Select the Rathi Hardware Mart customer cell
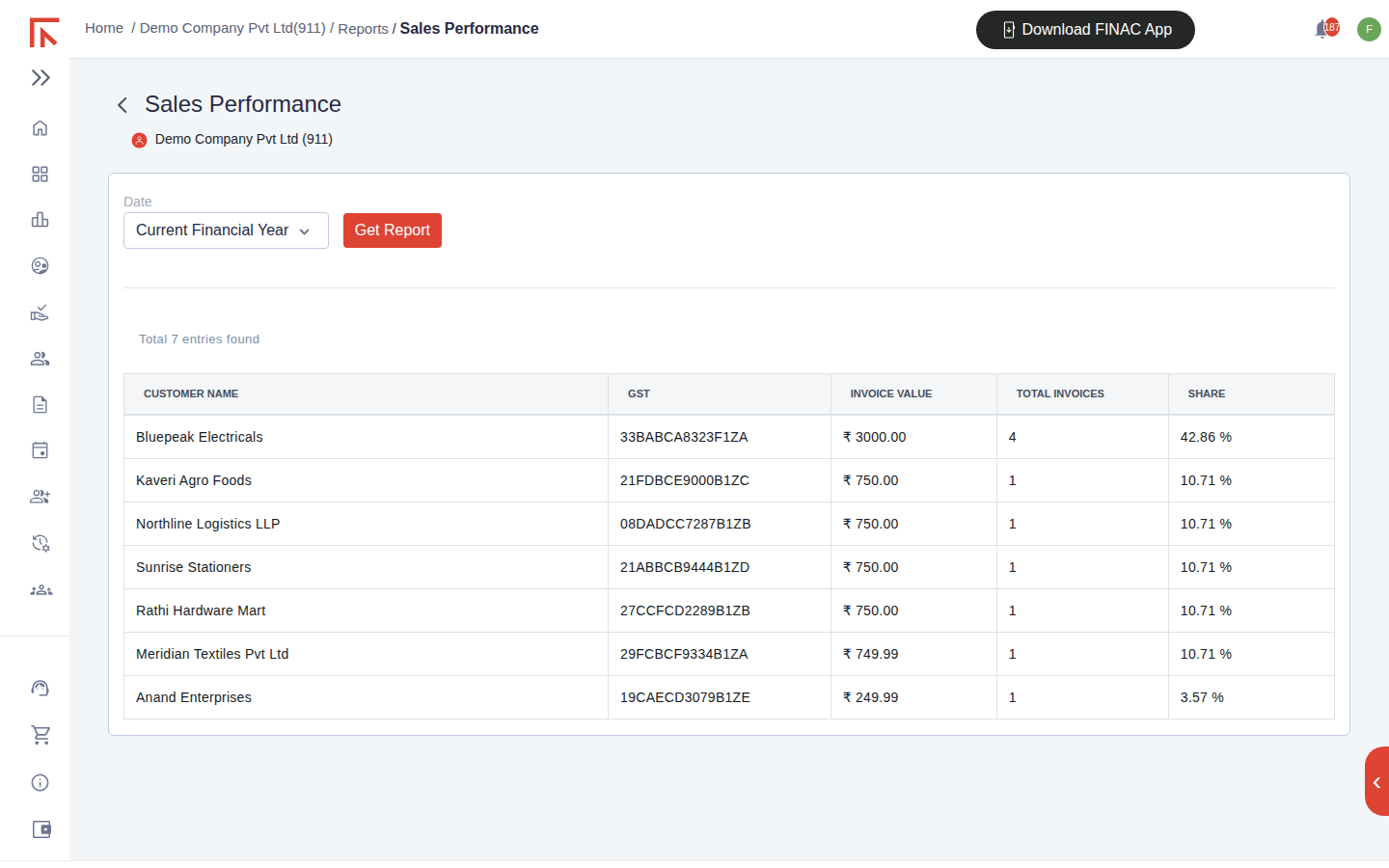 tap(366, 610)
